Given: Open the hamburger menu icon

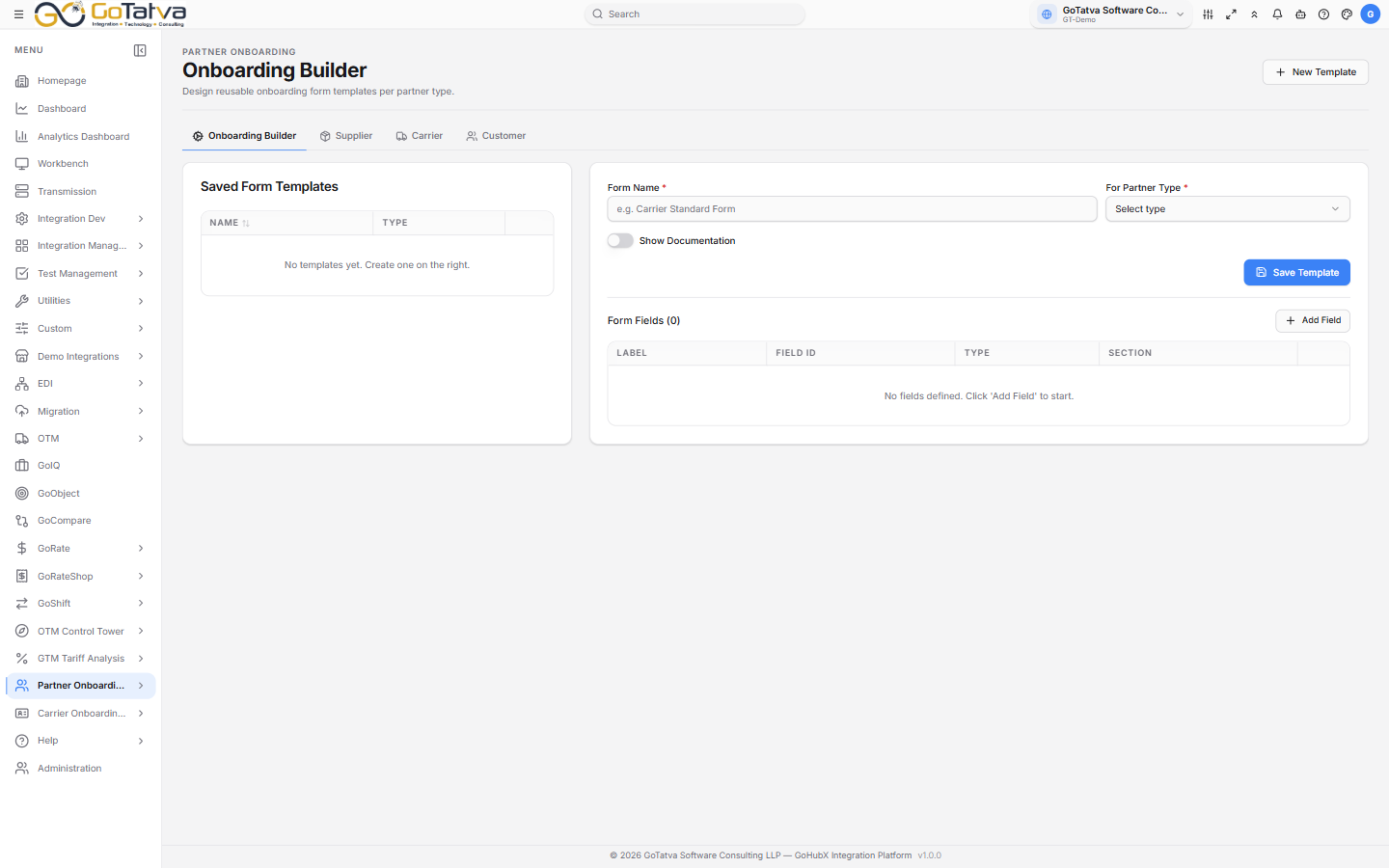Looking at the screenshot, I should (18, 14).
